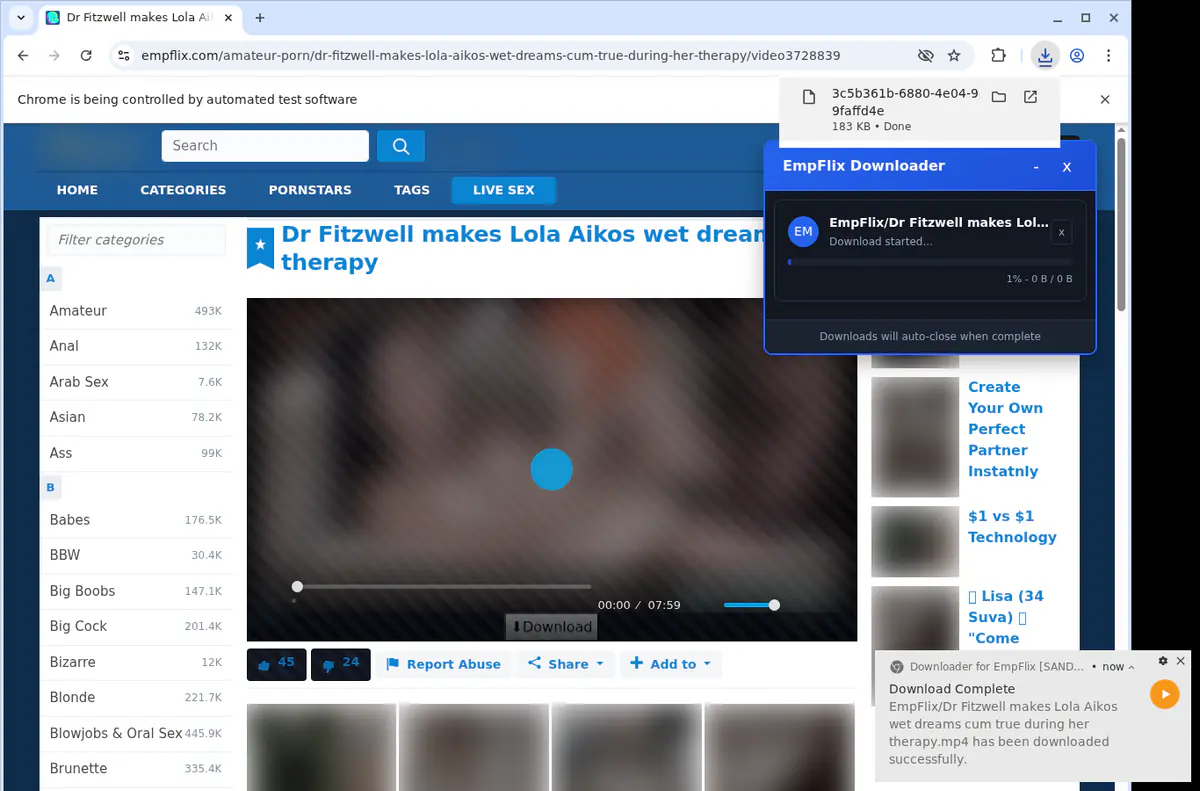1200x791 pixels.
Task: Select the LIVE SEX nav tab
Action: point(503,190)
